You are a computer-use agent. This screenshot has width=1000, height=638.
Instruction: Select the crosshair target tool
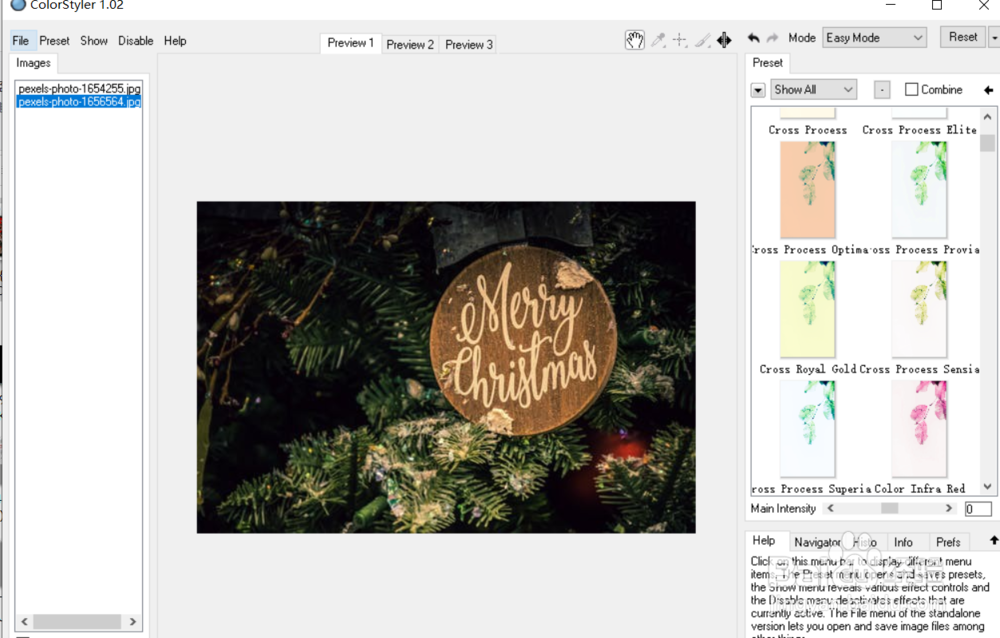tap(680, 40)
